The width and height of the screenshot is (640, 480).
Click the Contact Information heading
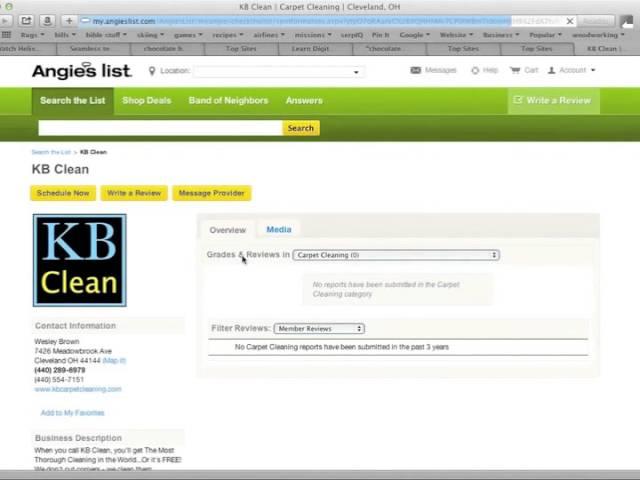click(x=76, y=326)
